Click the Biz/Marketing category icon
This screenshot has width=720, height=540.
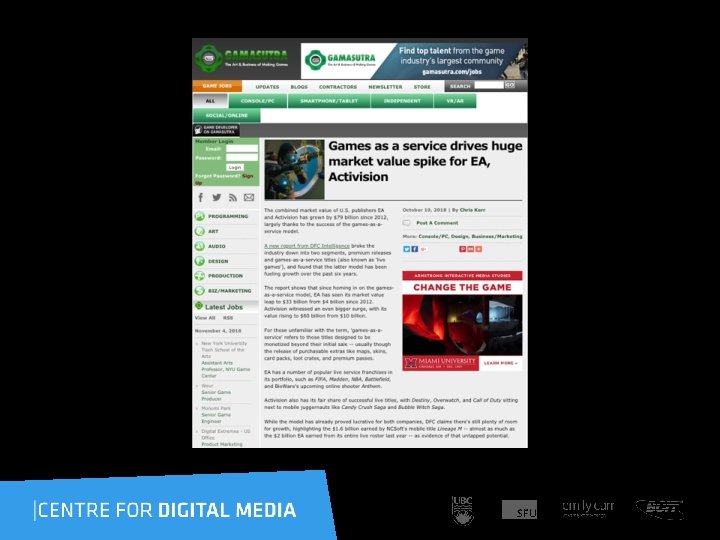click(x=199, y=291)
